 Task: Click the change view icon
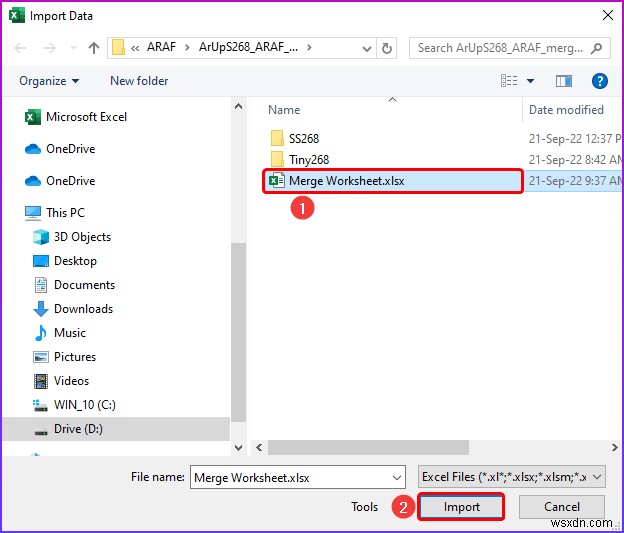pos(509,81)
